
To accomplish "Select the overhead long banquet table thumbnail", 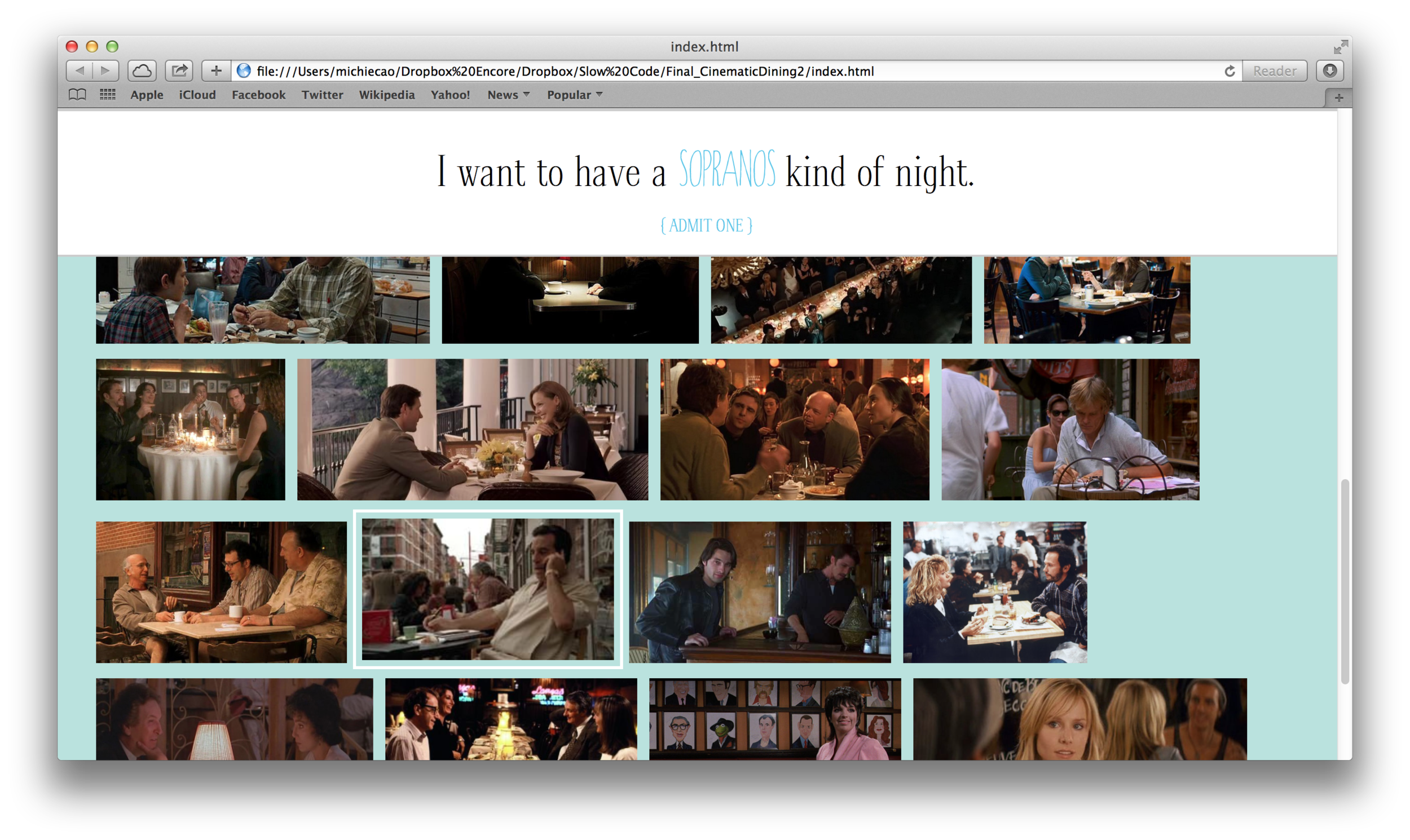I will point(841,300).
